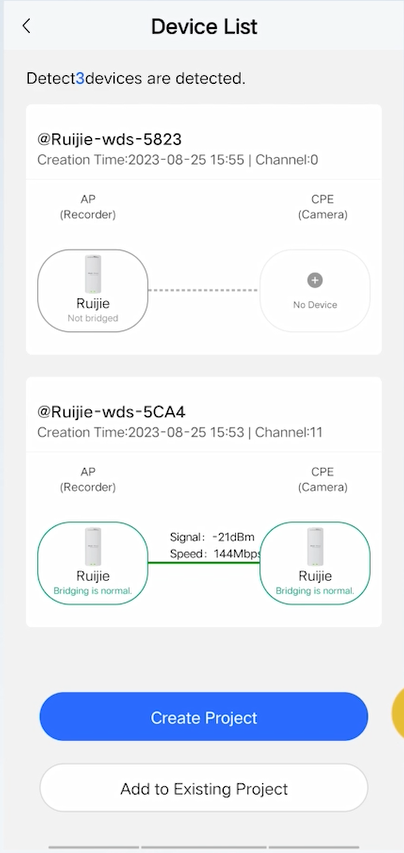Viewport: 404px width, 853px height.
Task: Tap the Signal -21dBm reading
Action: (x=212, y=537)
